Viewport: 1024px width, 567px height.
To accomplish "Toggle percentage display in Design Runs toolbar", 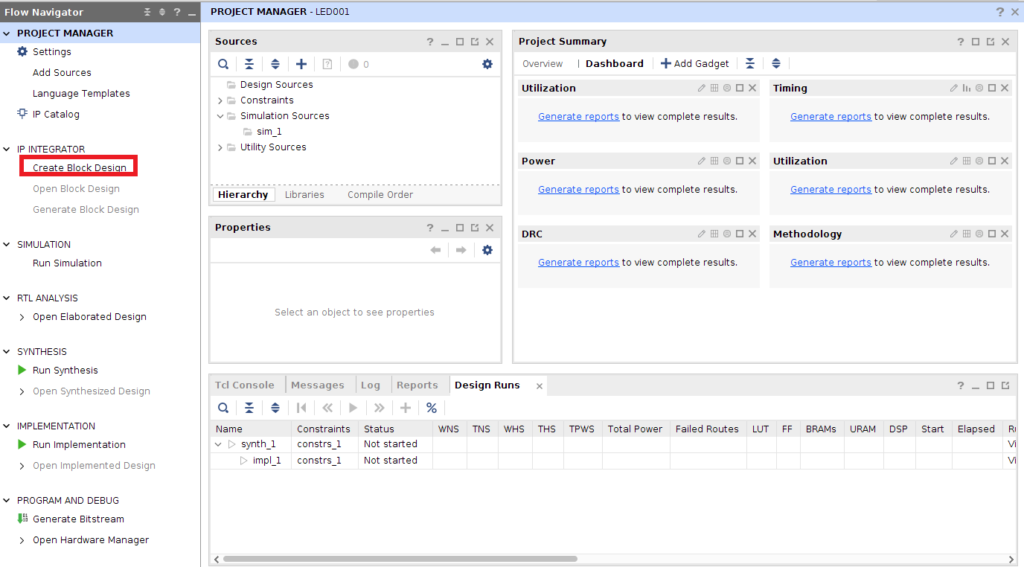I will click(431, 408).
